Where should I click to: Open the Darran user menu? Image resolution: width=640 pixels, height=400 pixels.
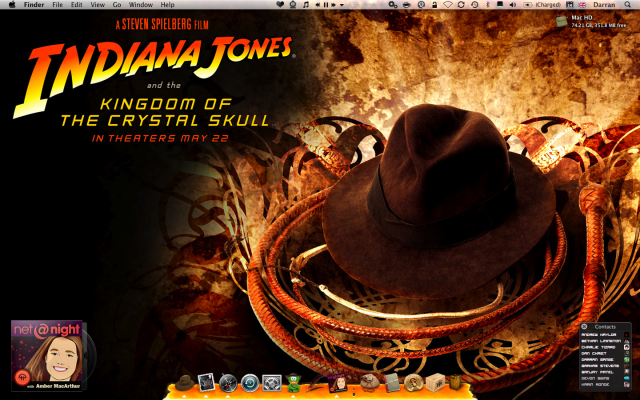coord(604,5)
